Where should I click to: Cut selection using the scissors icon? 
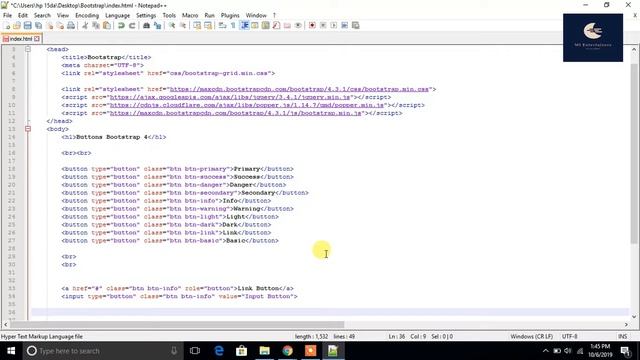click(85, 25)
